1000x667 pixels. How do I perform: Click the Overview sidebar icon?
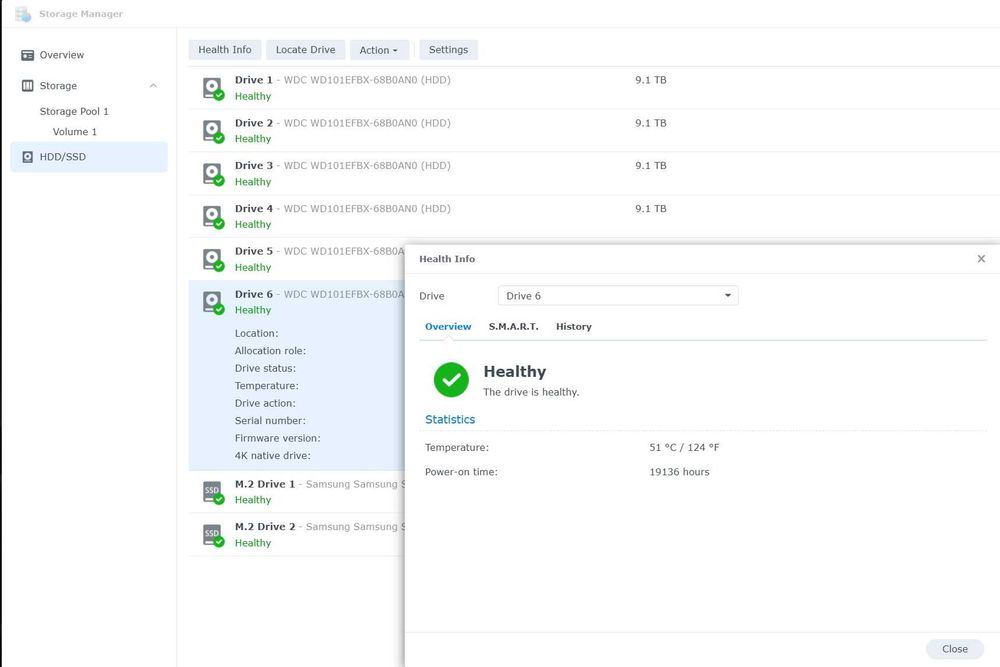(x=27, y=55)
